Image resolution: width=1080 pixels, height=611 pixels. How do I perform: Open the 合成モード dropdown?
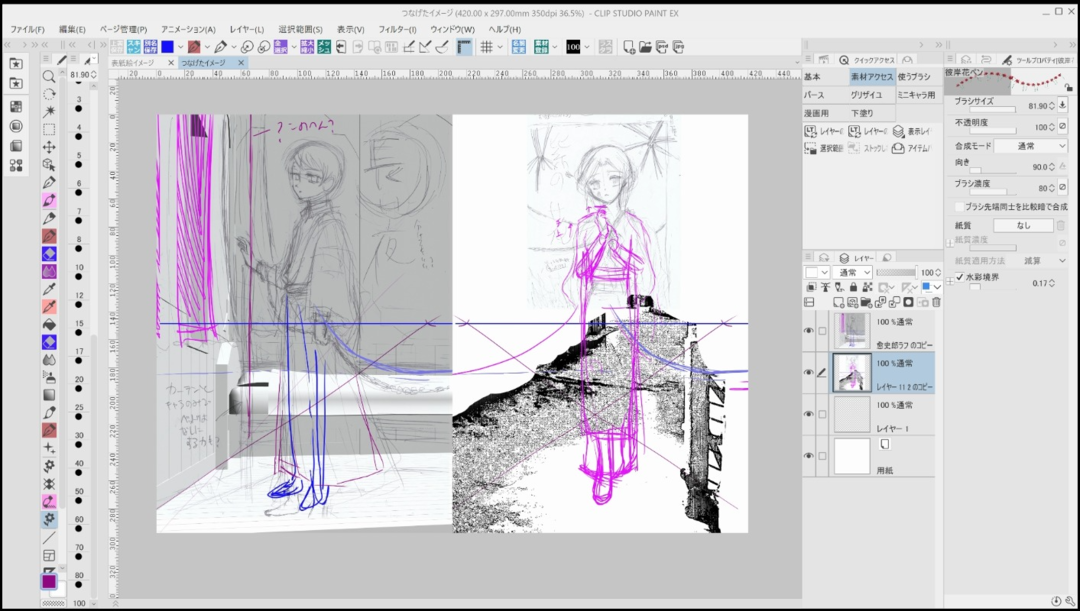(1030, 146)
